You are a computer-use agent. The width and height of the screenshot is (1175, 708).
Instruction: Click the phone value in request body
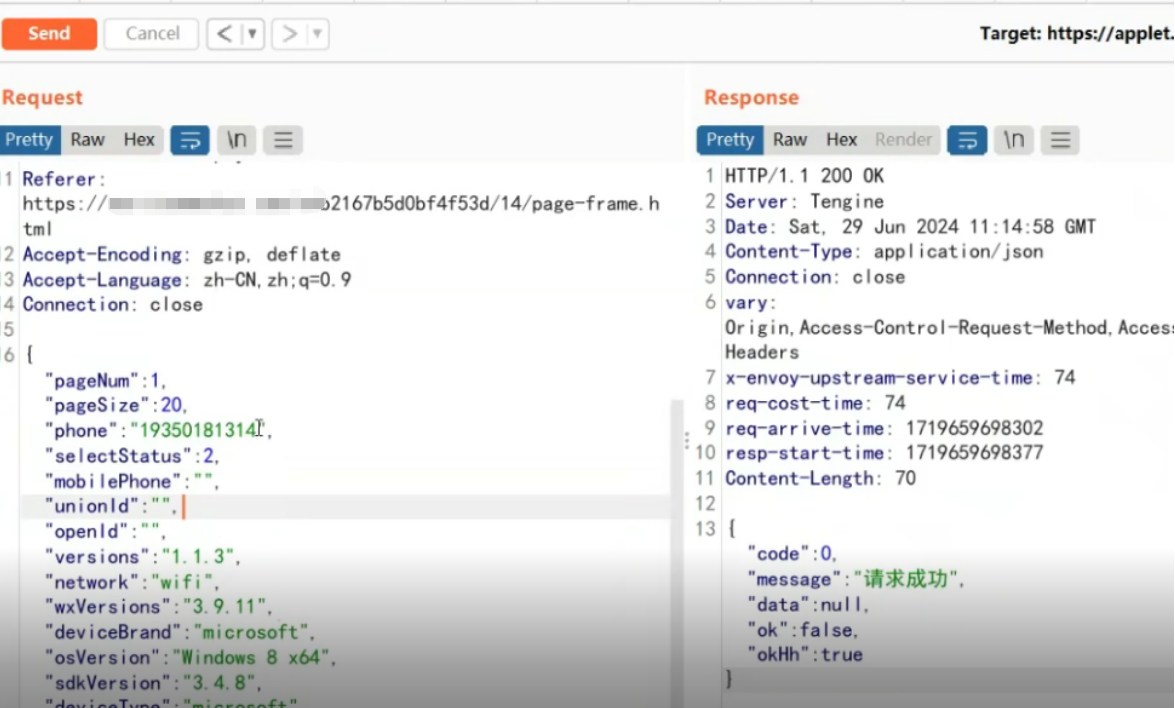(196, 431)
